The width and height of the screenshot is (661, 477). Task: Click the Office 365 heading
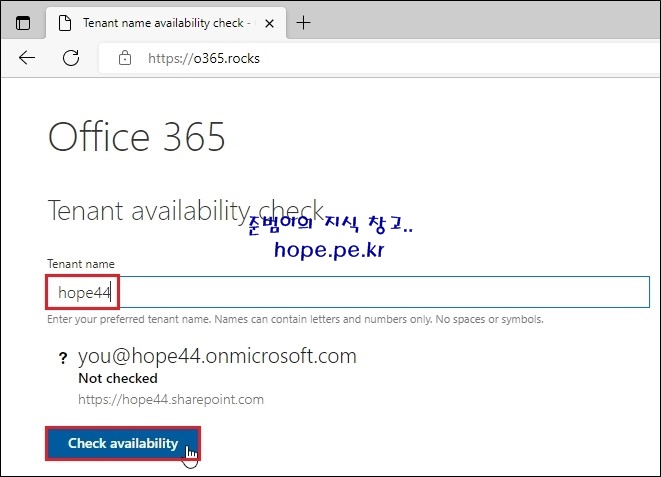click(x=137, y=137)
